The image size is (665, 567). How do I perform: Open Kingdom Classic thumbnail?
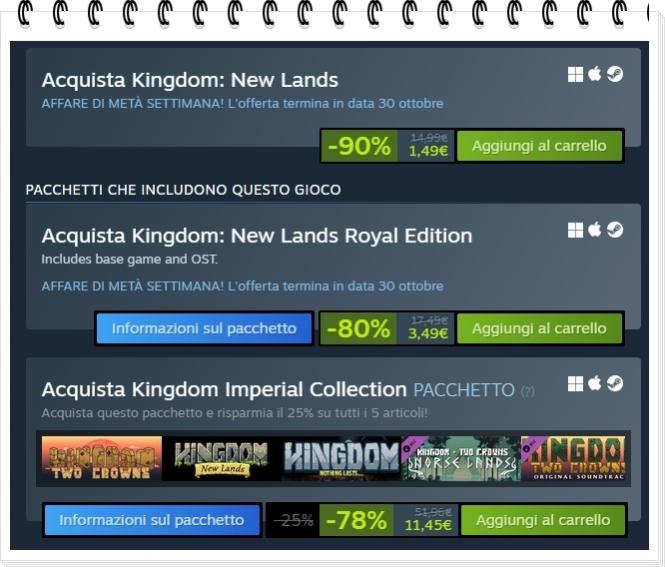point(341,458)
